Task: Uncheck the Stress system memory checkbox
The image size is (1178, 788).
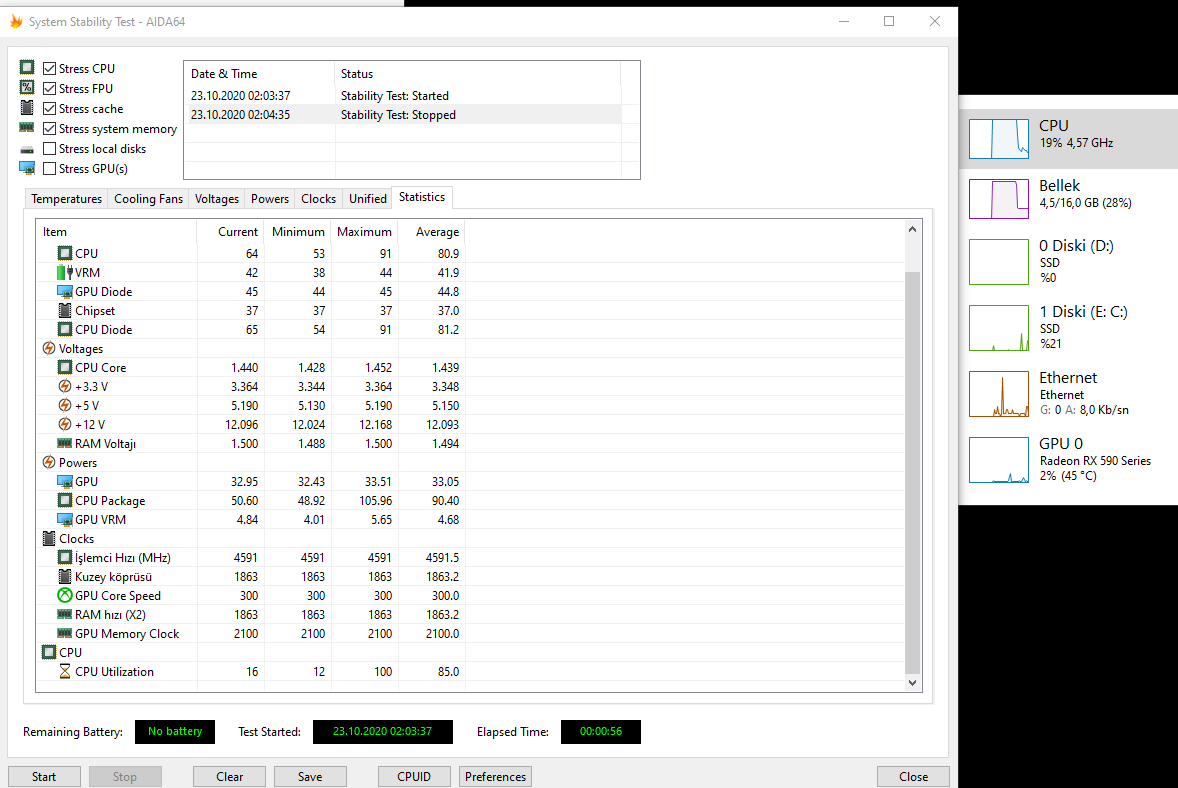Action: pyautogui.click(x=50, y=128)
